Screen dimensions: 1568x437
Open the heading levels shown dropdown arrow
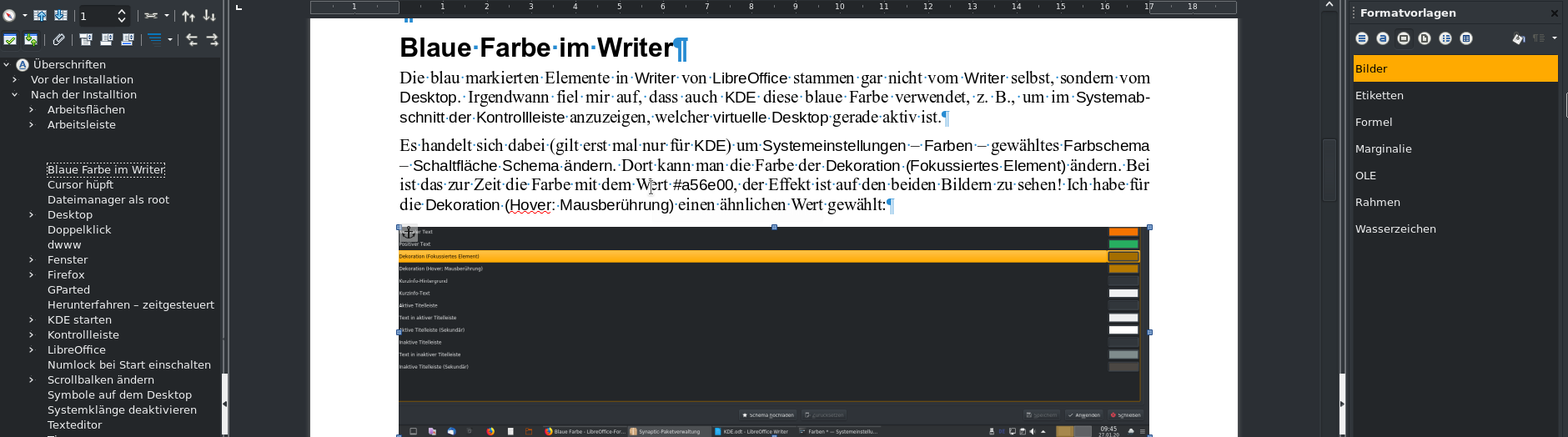[170, 39]
